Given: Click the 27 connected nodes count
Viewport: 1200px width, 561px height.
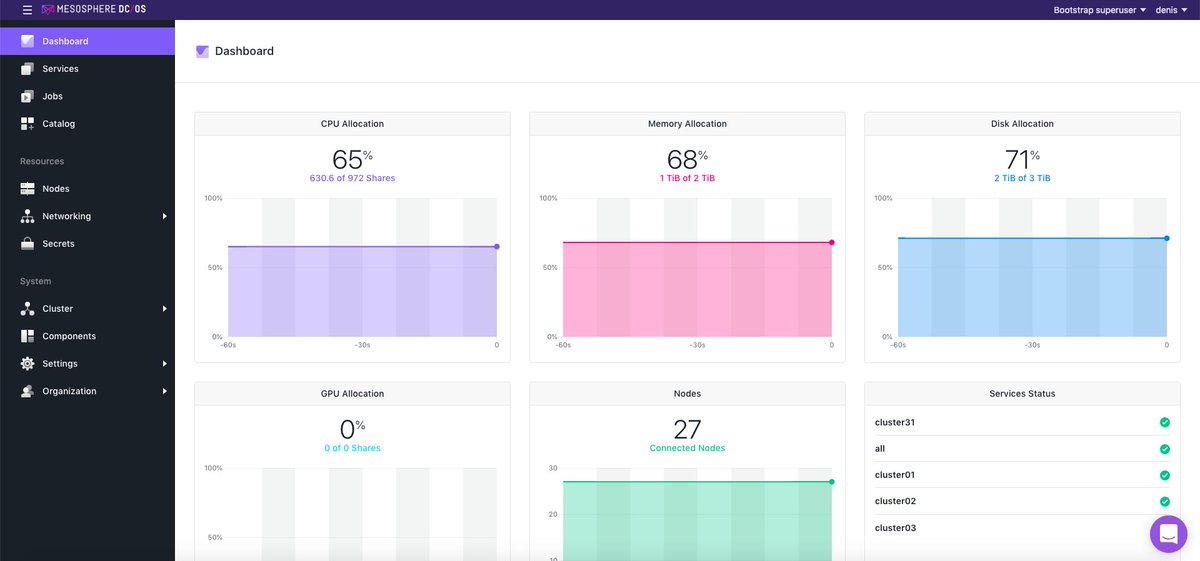Looking at the screenshot, I should pyautogui.click(x=687, y=429).
